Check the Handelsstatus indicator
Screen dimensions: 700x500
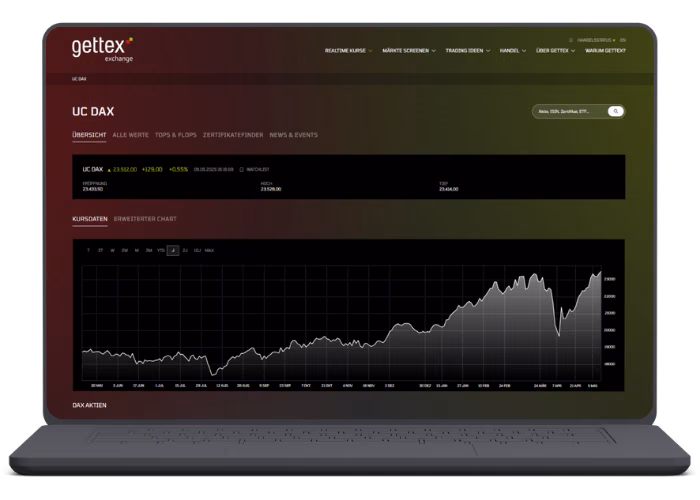tap(596, 40)
